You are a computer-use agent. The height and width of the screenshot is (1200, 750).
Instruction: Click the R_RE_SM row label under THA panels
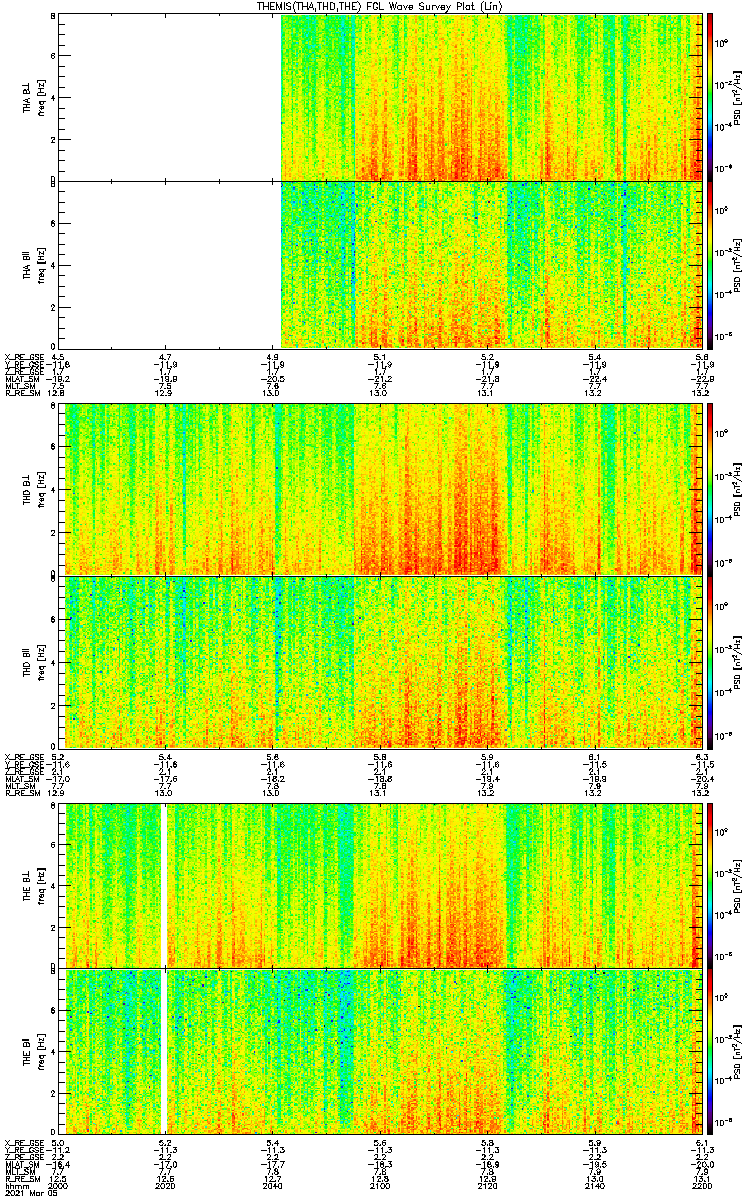click(x=21, y=393)
